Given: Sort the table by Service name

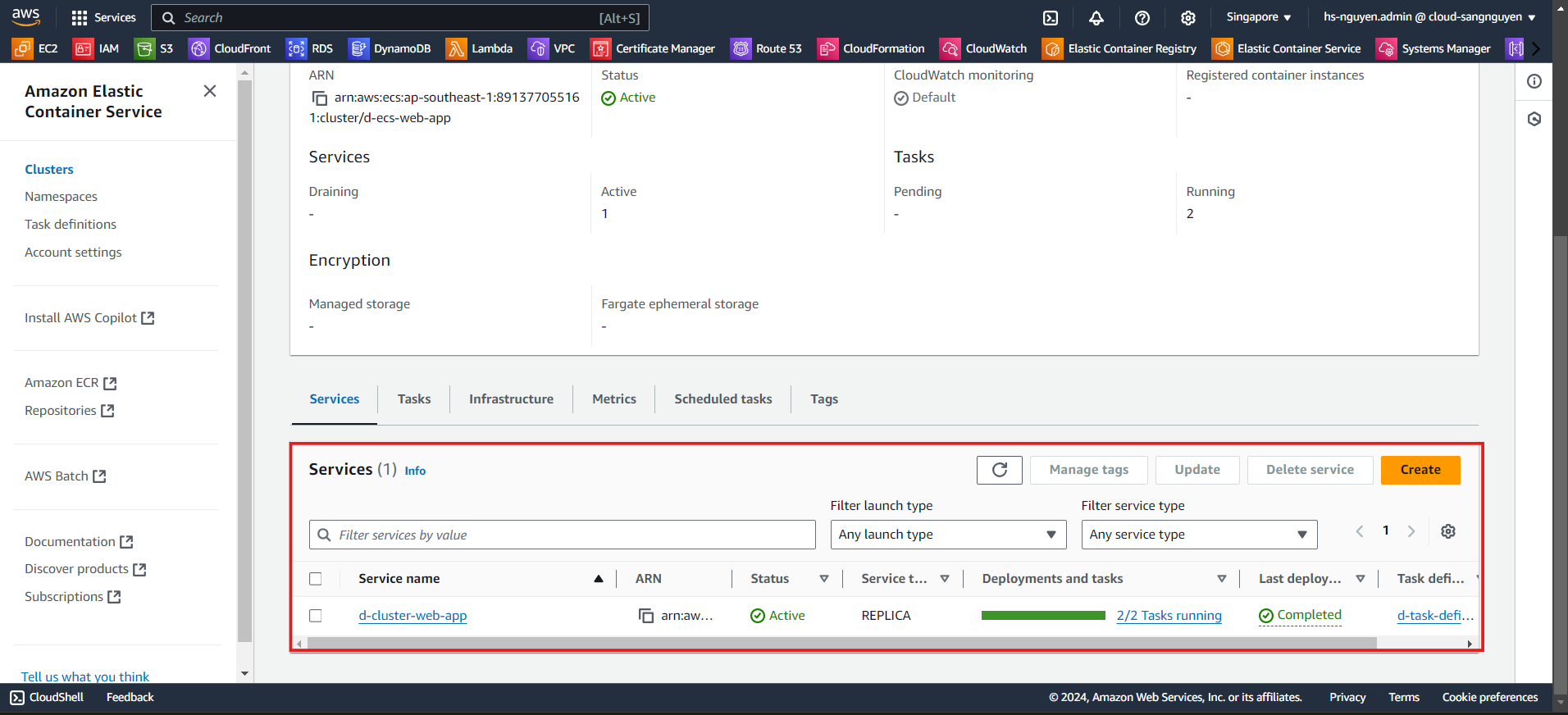Looking at the screenshot, I should coord(598,579).
